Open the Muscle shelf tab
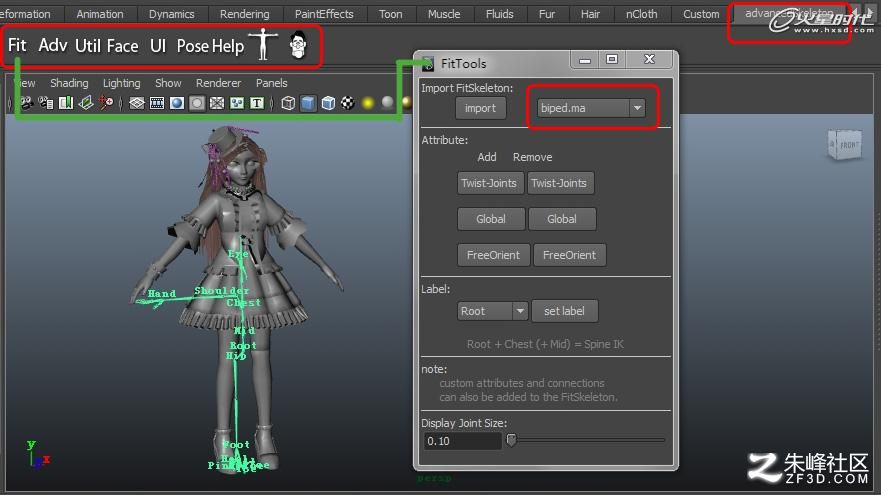The width and height of the screenshot is (881, 495). coord(444,14)
